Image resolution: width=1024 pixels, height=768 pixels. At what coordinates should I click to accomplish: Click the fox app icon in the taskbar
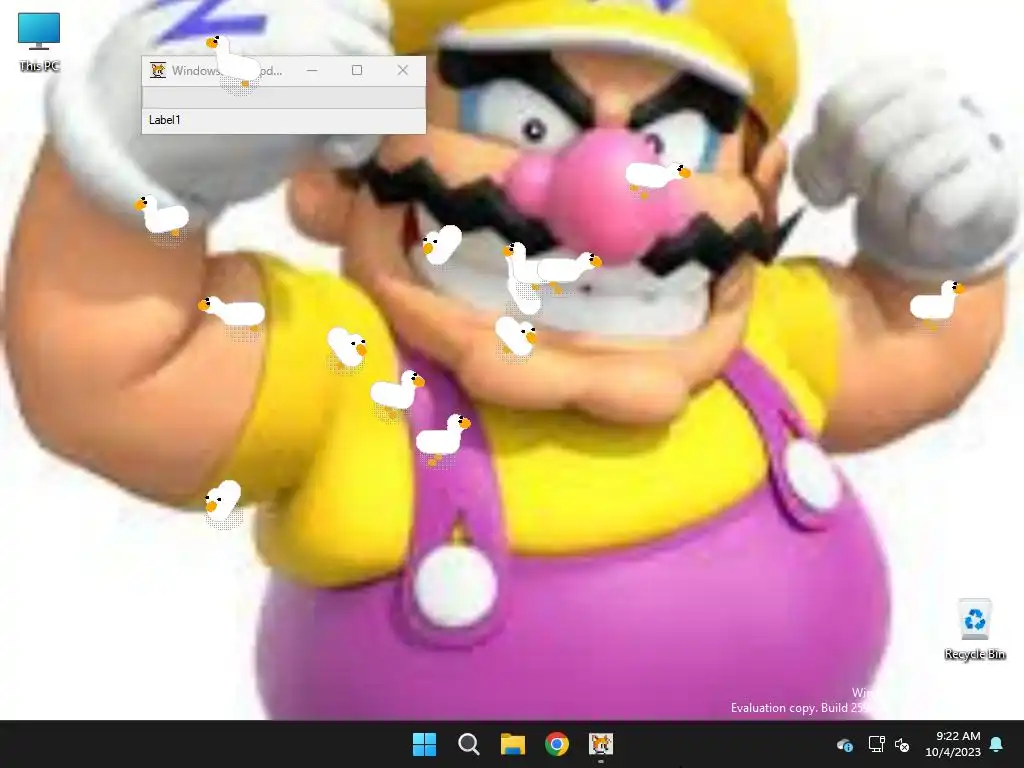[601, 744]
